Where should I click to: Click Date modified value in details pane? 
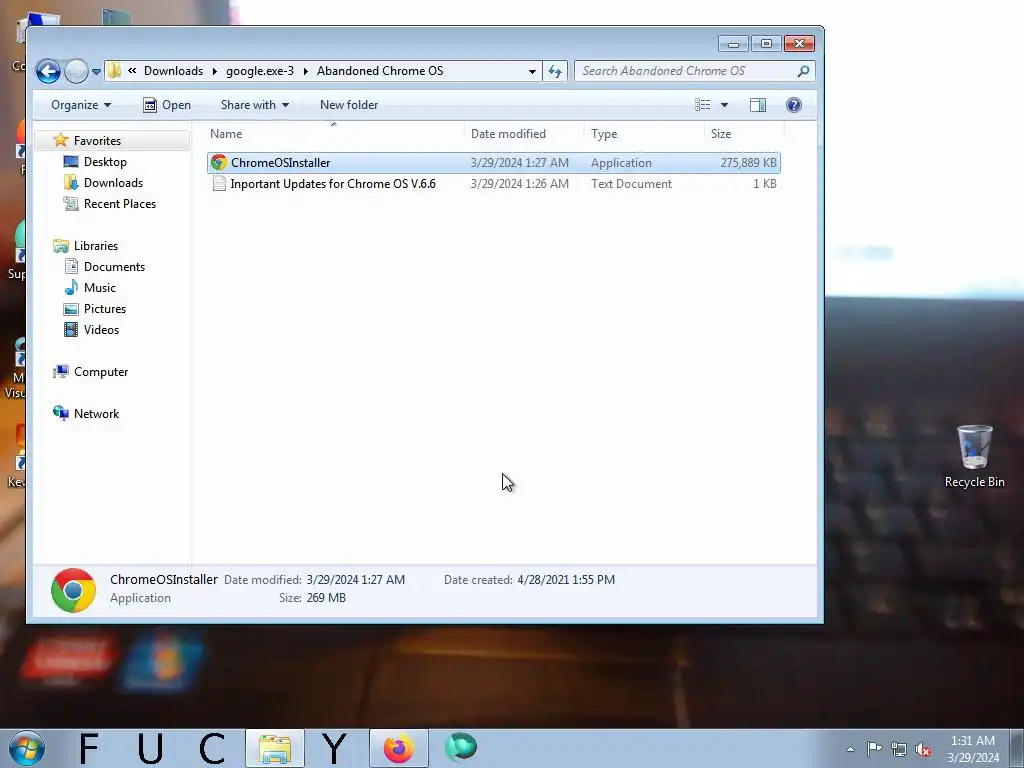click(355, 579)
